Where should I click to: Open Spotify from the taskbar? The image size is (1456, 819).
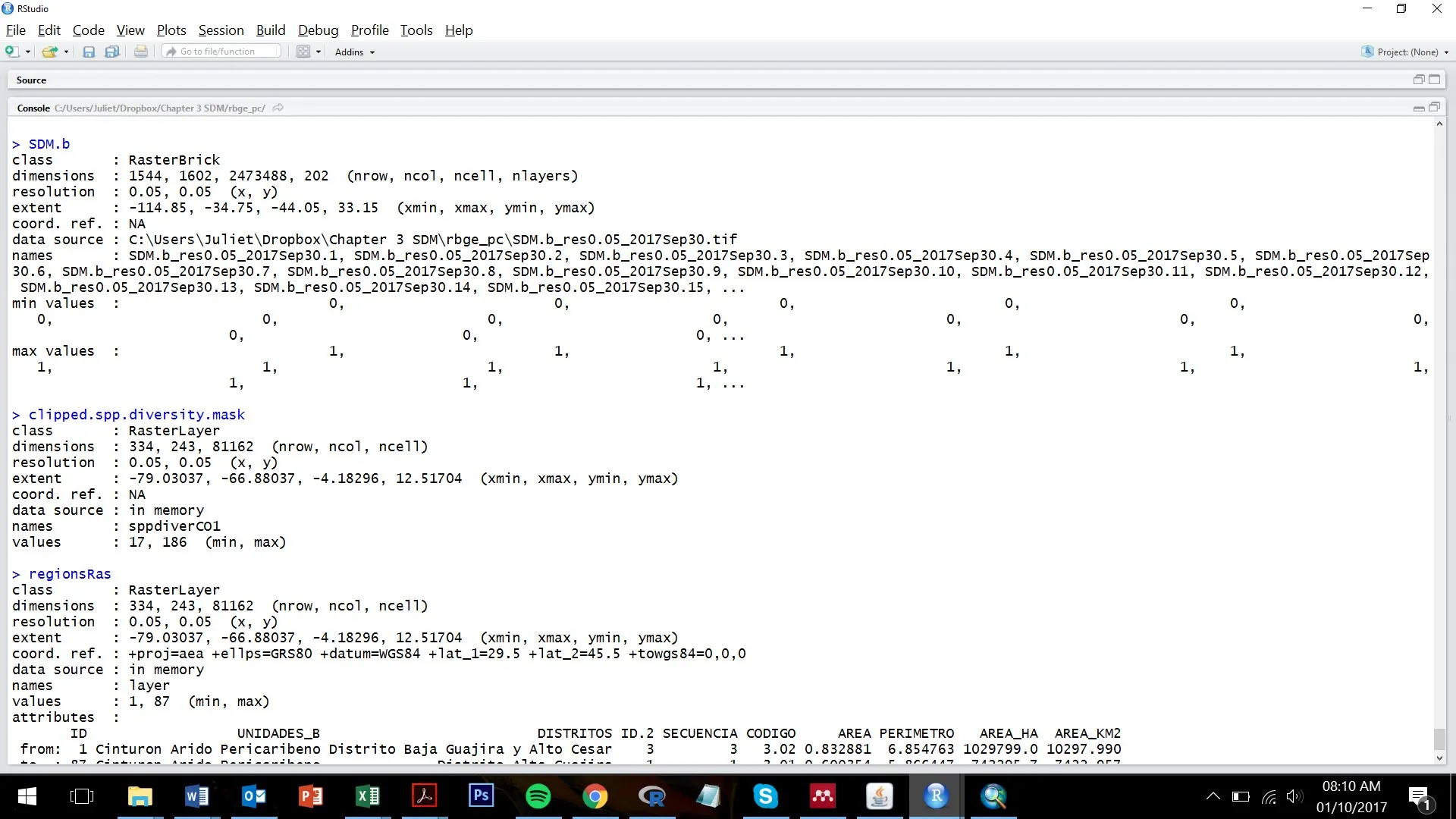538,796
